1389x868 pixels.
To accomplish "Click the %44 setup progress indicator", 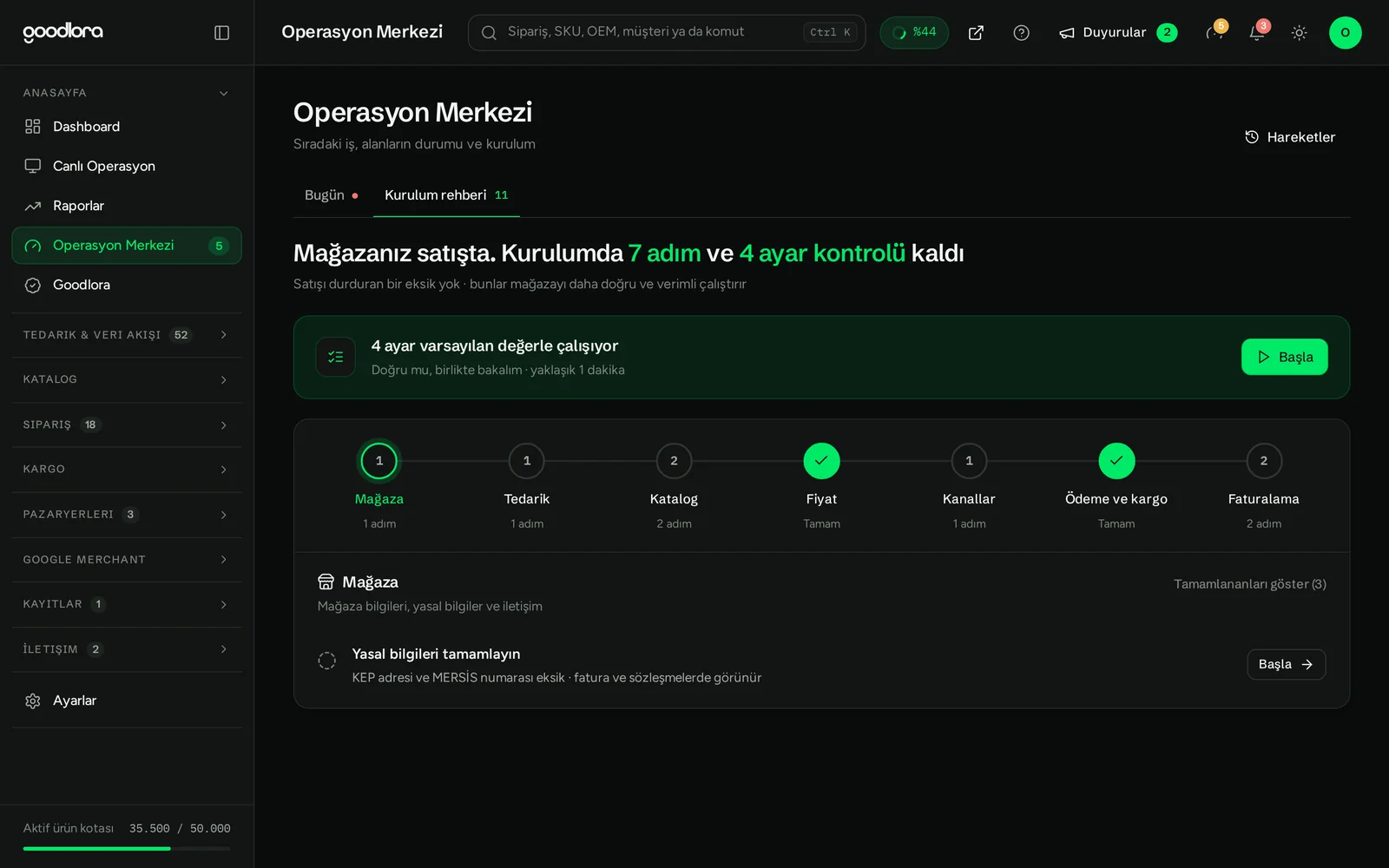I will [914, 32].
